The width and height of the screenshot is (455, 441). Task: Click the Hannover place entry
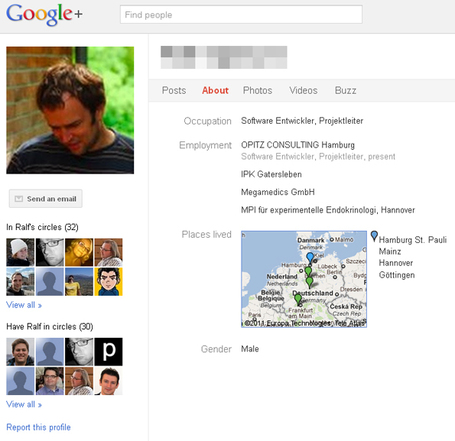[396, 263]
